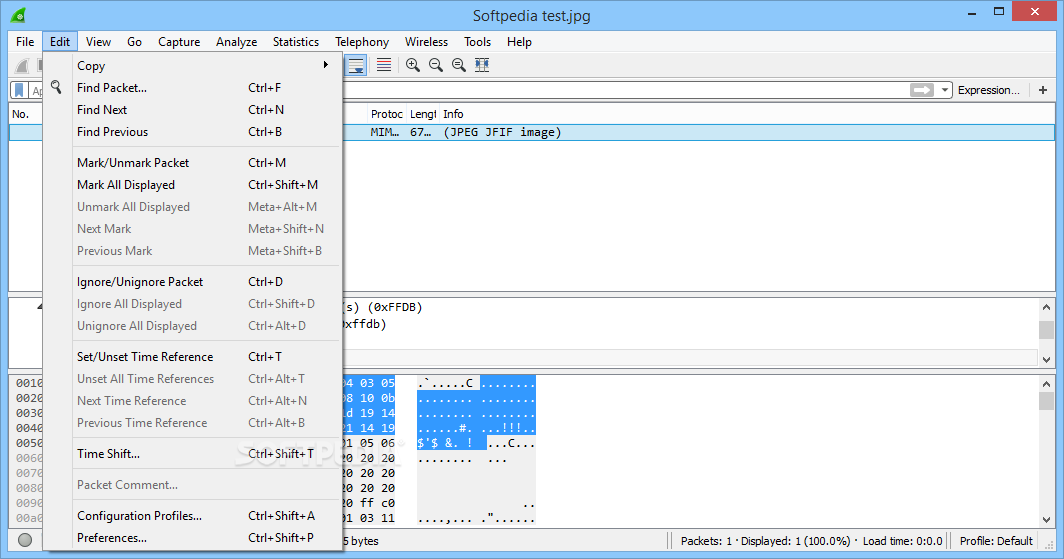
Task: Click the Expression... button
Action: [989, 90]
